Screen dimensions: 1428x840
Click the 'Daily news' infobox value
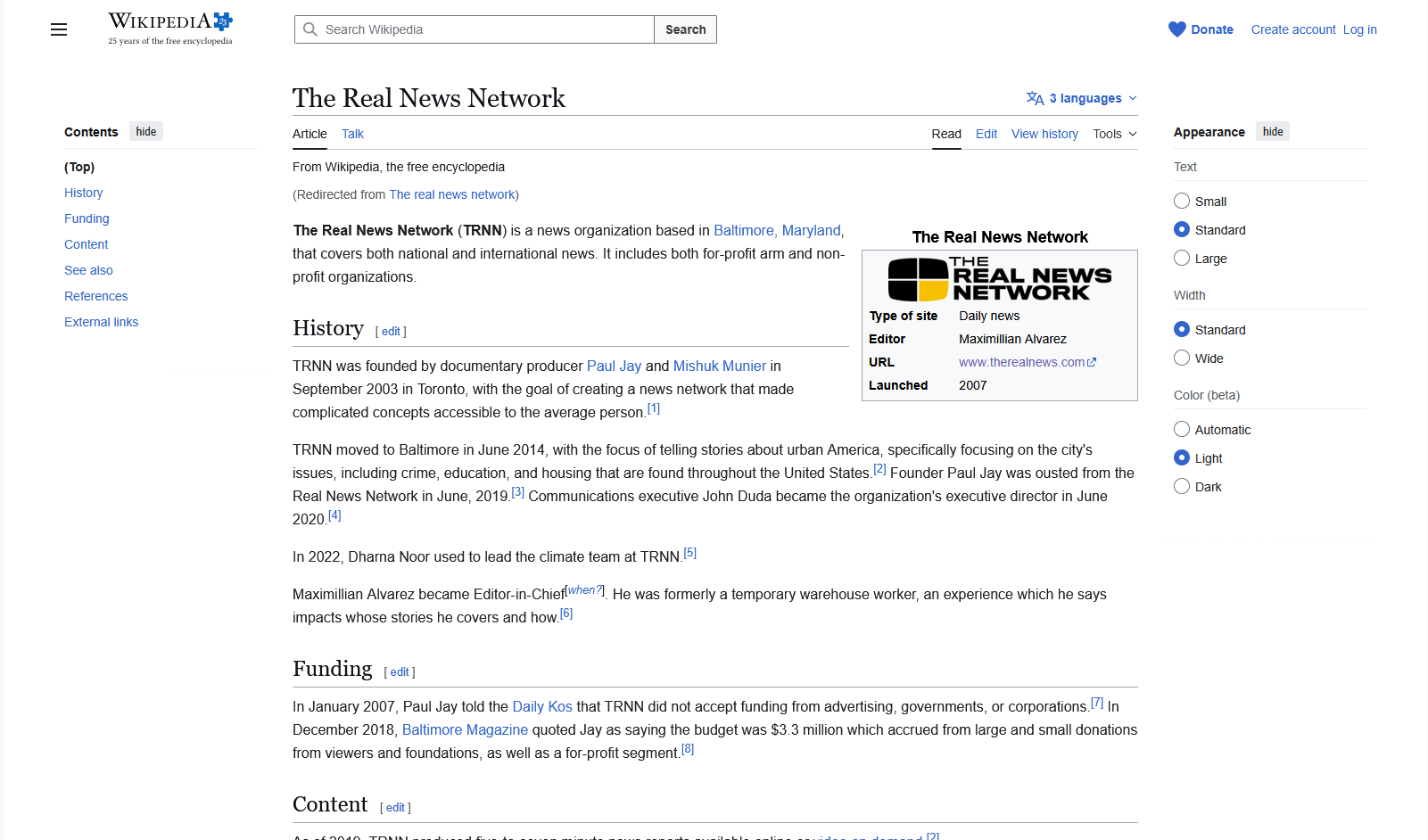click(989, 316)
